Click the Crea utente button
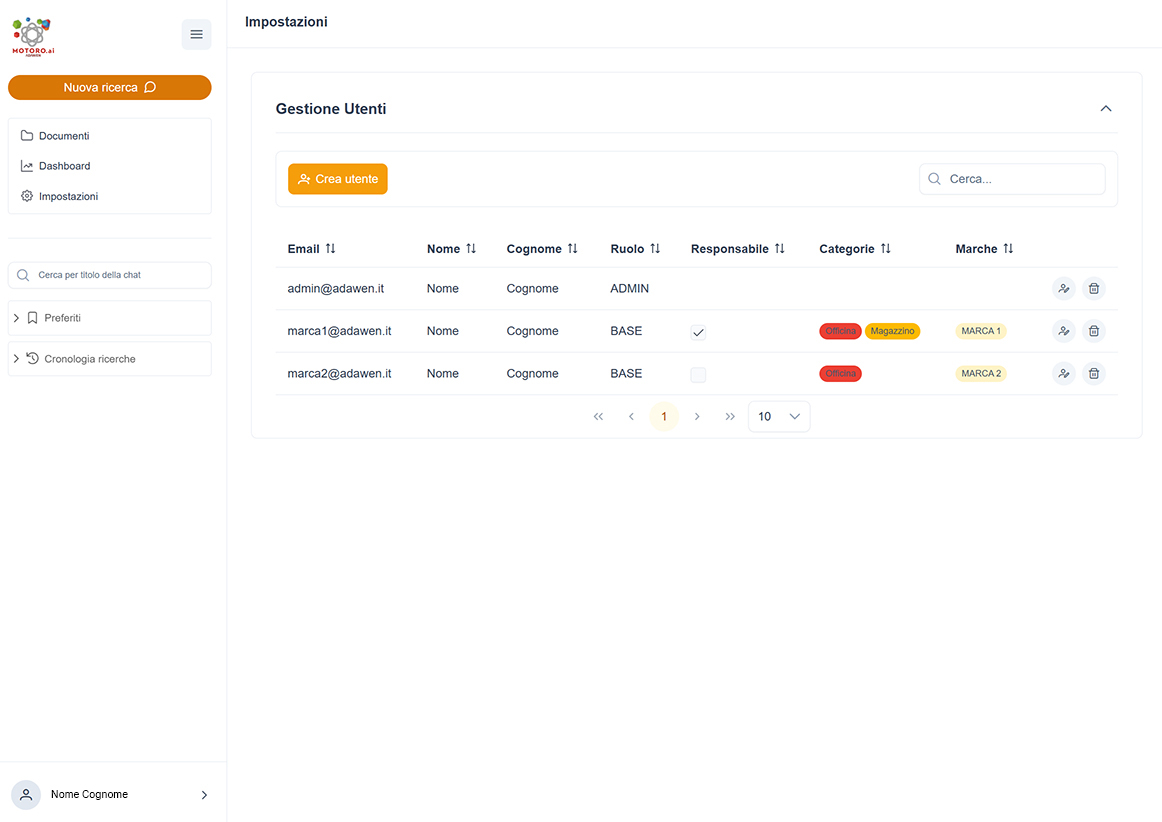1162x822 pixels. 338,179
